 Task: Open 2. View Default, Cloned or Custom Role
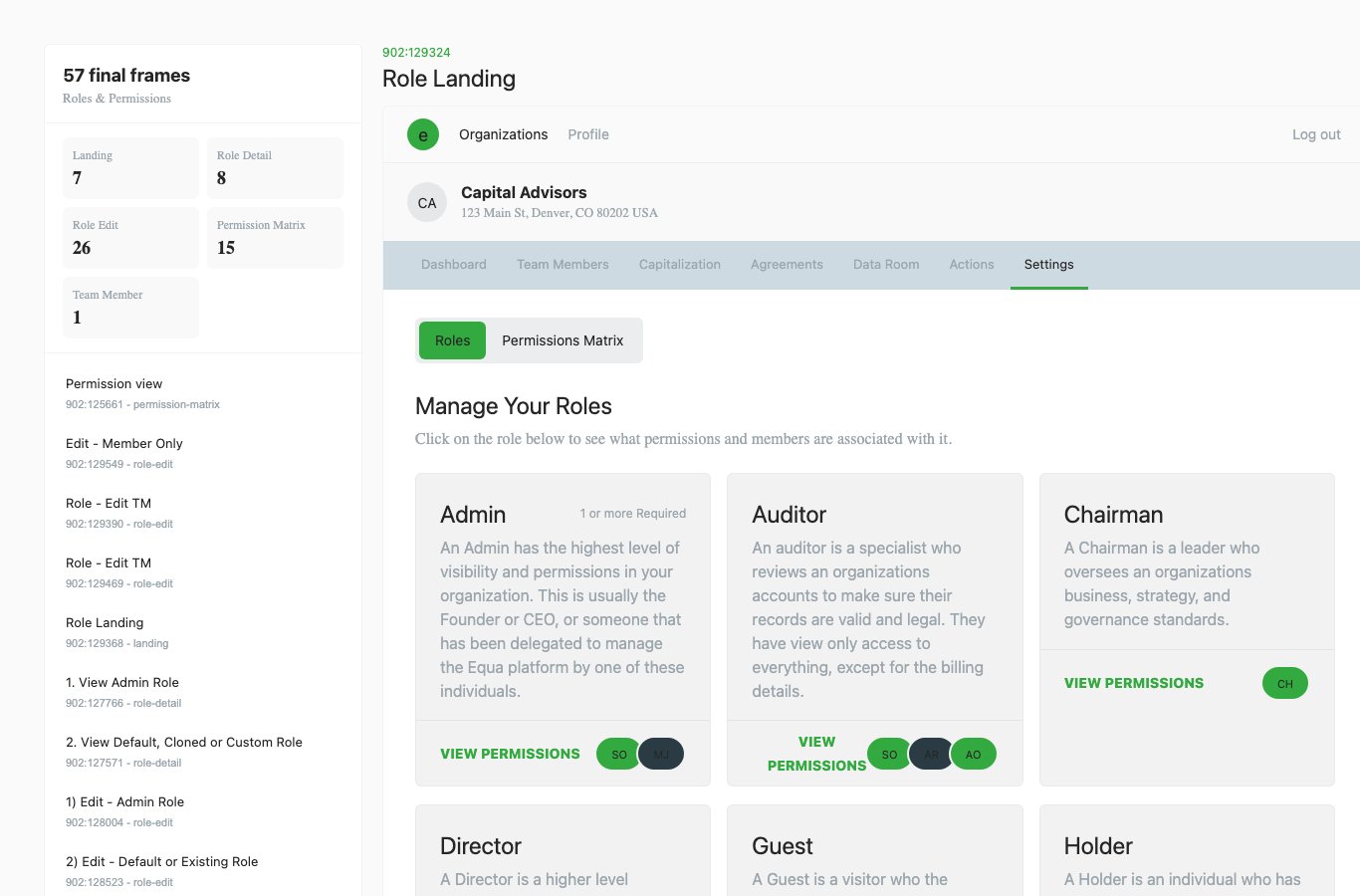click(203, 752)
